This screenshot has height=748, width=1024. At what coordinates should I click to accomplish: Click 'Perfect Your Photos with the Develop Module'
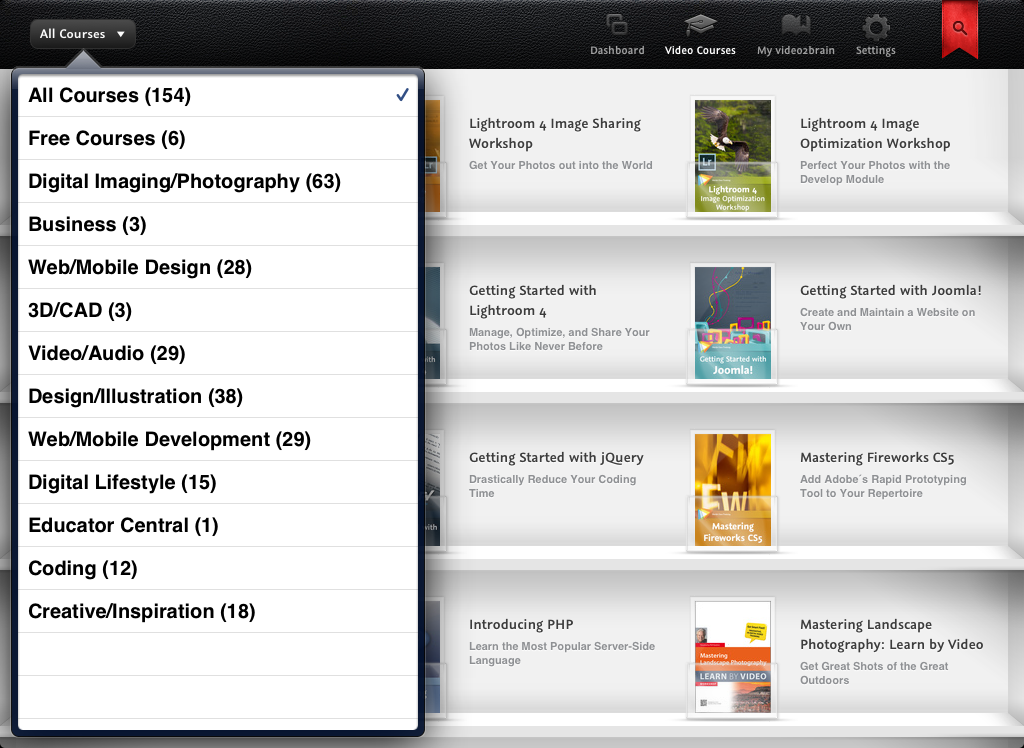point(875,172)
